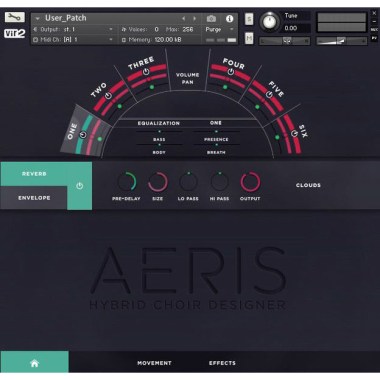Click the PRE-DELAY knob
Image resolution: width=380 pixels, height=380 pixels.
126,182
